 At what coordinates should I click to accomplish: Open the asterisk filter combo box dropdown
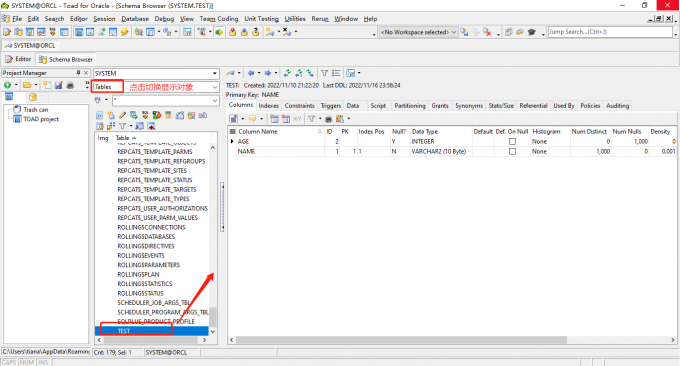tap(215, 101)
